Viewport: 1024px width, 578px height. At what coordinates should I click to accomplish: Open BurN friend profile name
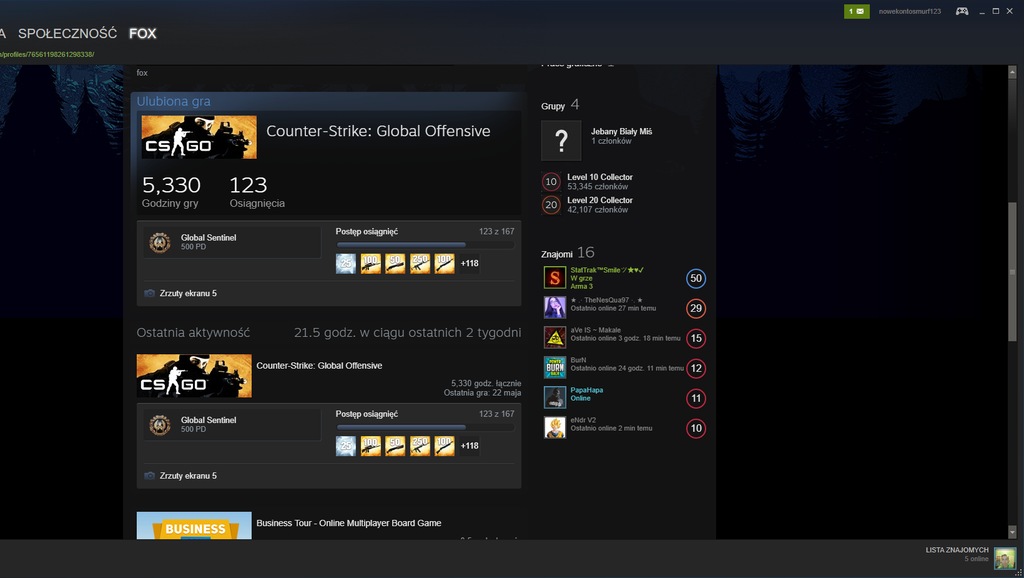point(578,360)
